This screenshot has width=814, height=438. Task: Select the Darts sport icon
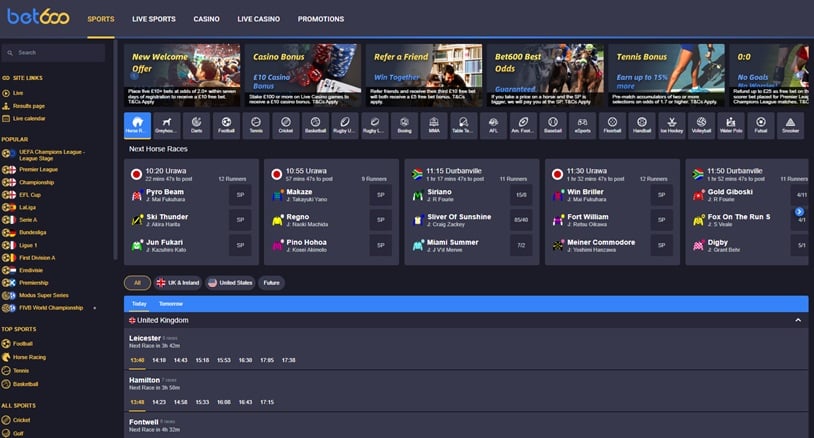(196, 125)
